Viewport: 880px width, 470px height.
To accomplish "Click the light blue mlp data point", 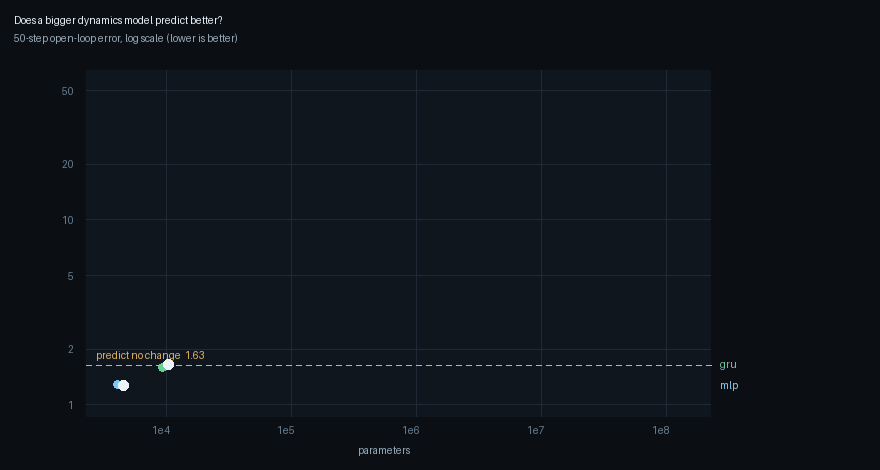I will 117,385.
